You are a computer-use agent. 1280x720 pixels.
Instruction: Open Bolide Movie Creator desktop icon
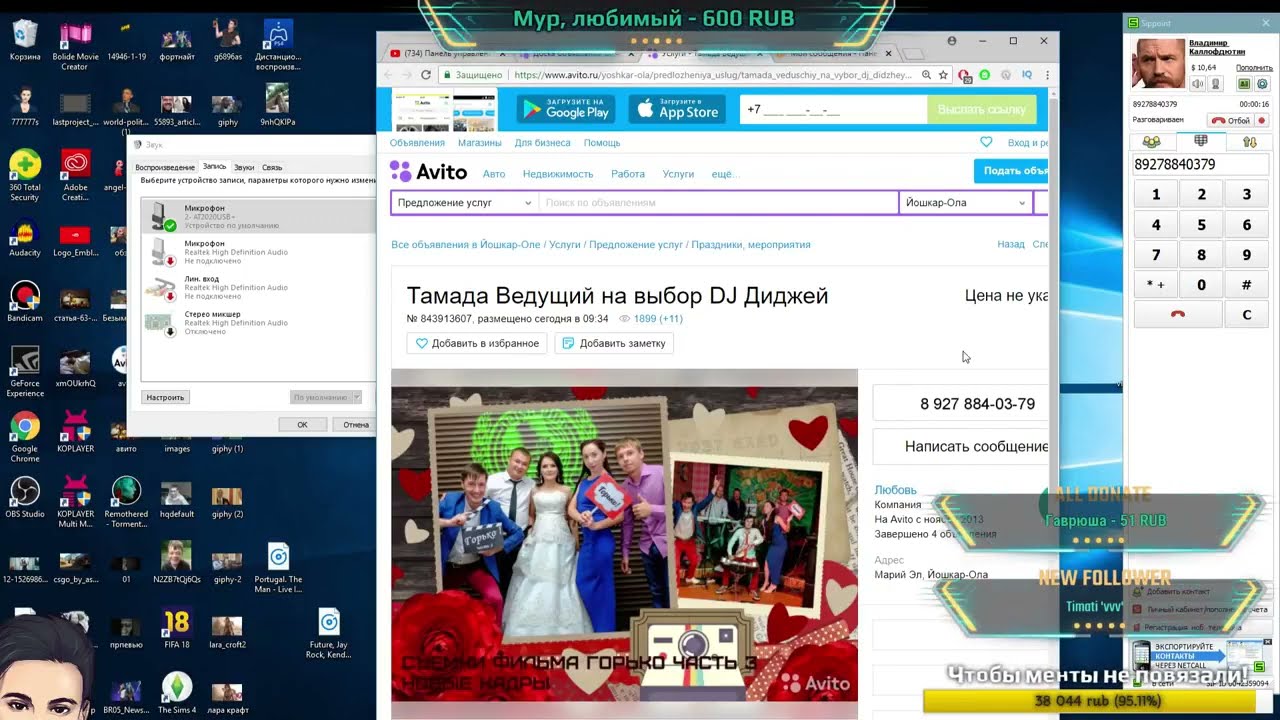coord(75,45)
